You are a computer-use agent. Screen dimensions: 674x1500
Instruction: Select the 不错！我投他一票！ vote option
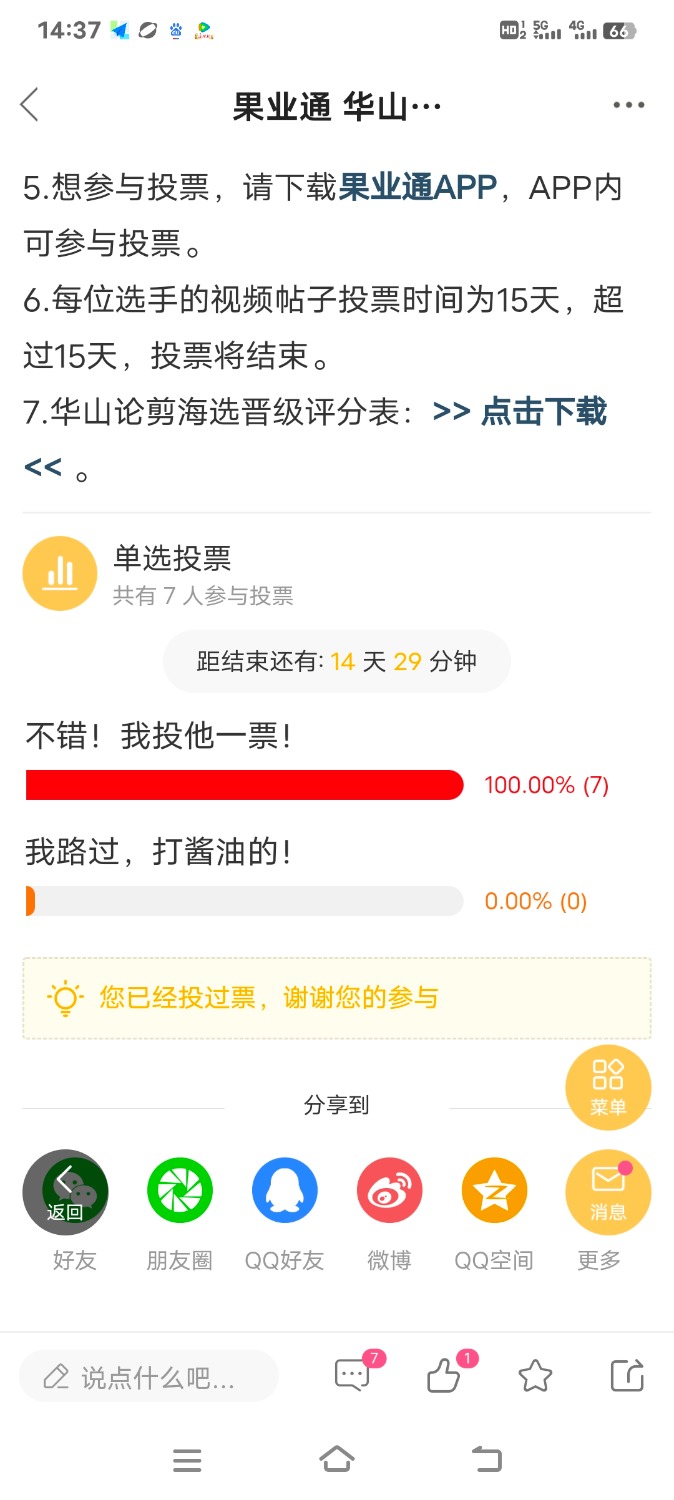pyautogui.click(x=158, y=737)
